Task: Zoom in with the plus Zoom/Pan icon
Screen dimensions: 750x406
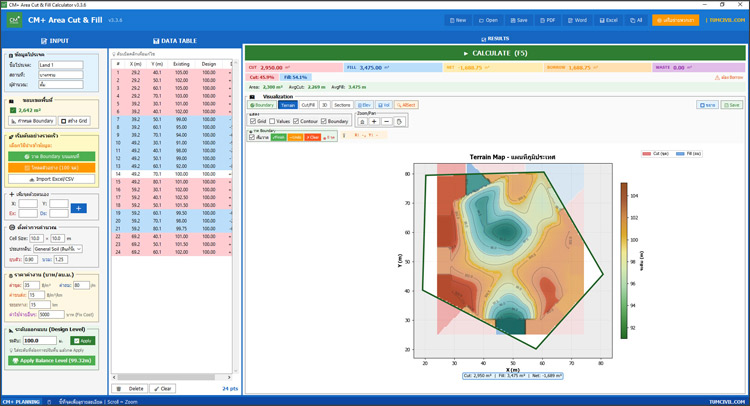Action: pyautogui.click(x=374, y=121)
